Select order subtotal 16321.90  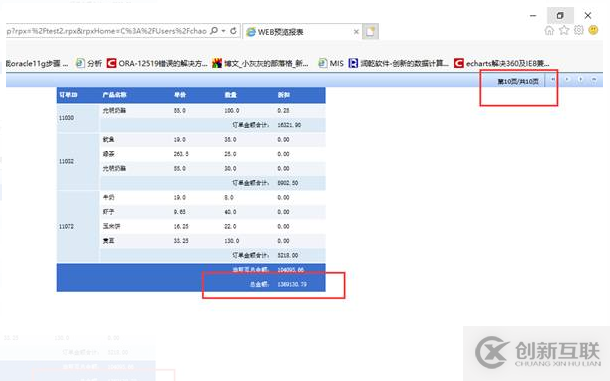click(x=289, y=125)
